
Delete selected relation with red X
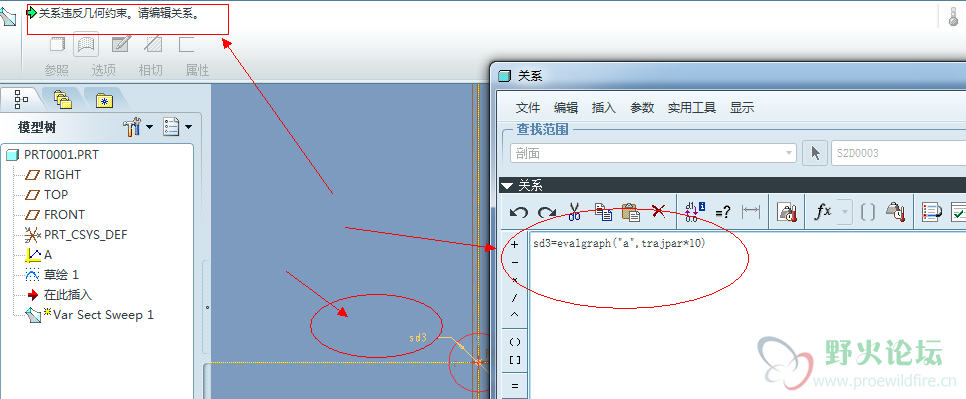658,212
